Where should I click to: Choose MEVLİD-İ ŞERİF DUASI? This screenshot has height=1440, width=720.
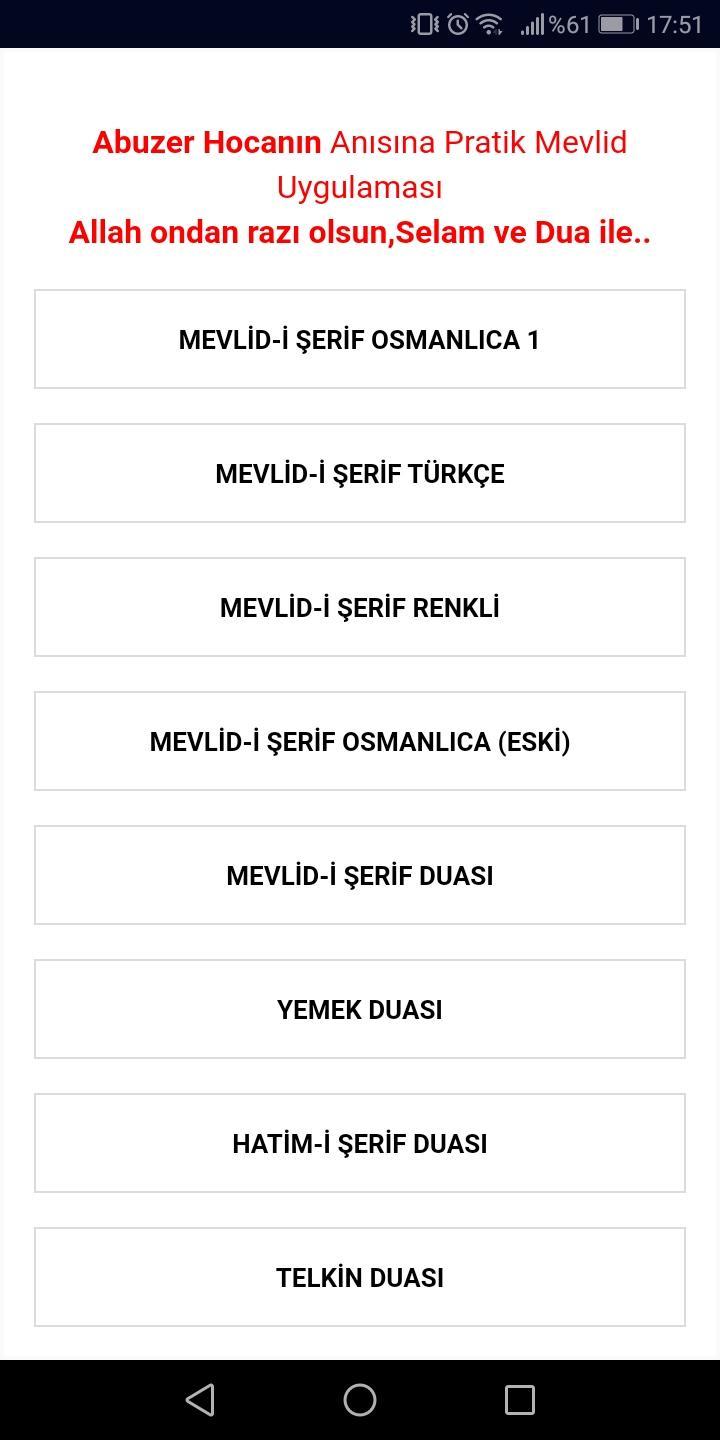pyautogui.click(x=360, y=875)
